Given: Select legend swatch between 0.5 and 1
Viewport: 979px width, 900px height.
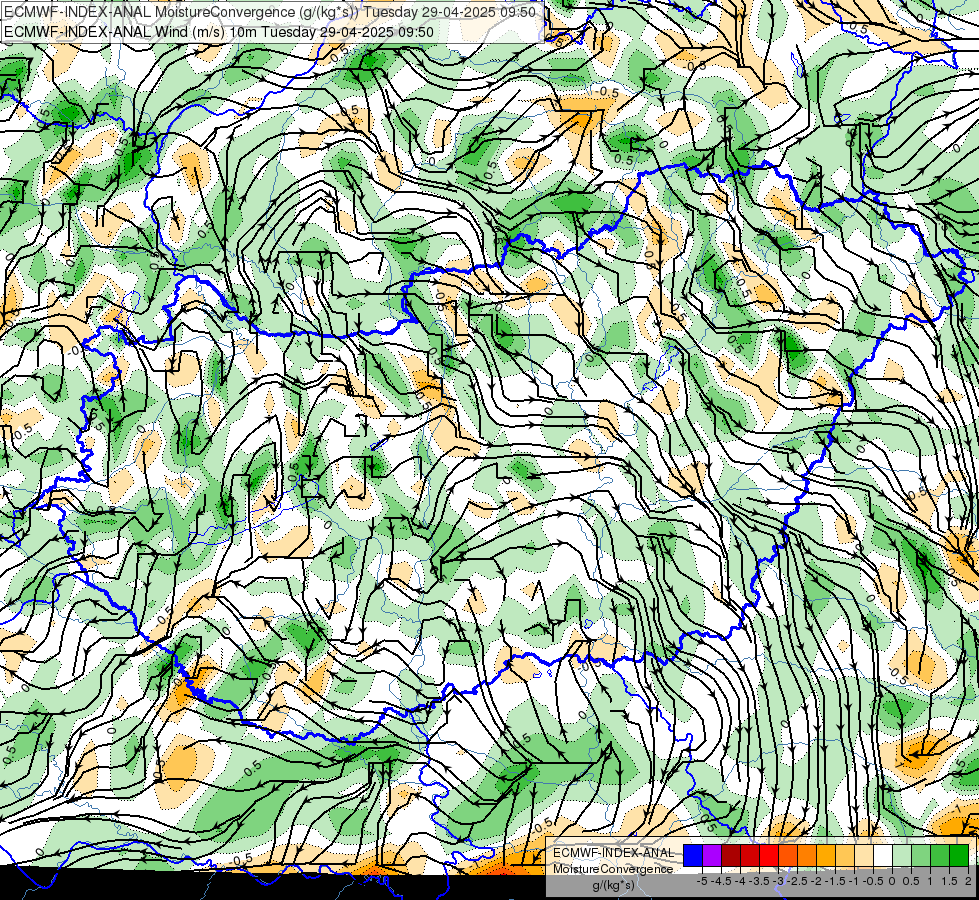Looking at the screenshot, I should pyautogui.click(x=921, y=856).
